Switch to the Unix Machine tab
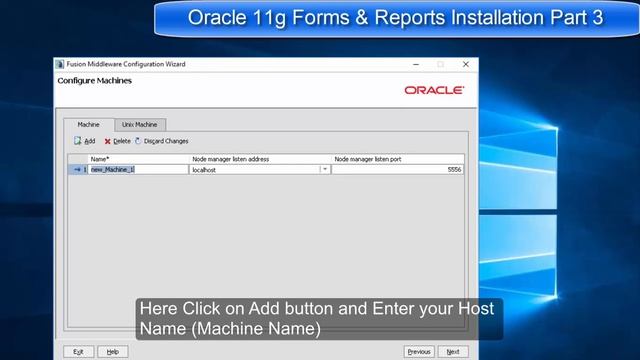The width and height of the screenshot is (640, 360). [x=140, y=124]
